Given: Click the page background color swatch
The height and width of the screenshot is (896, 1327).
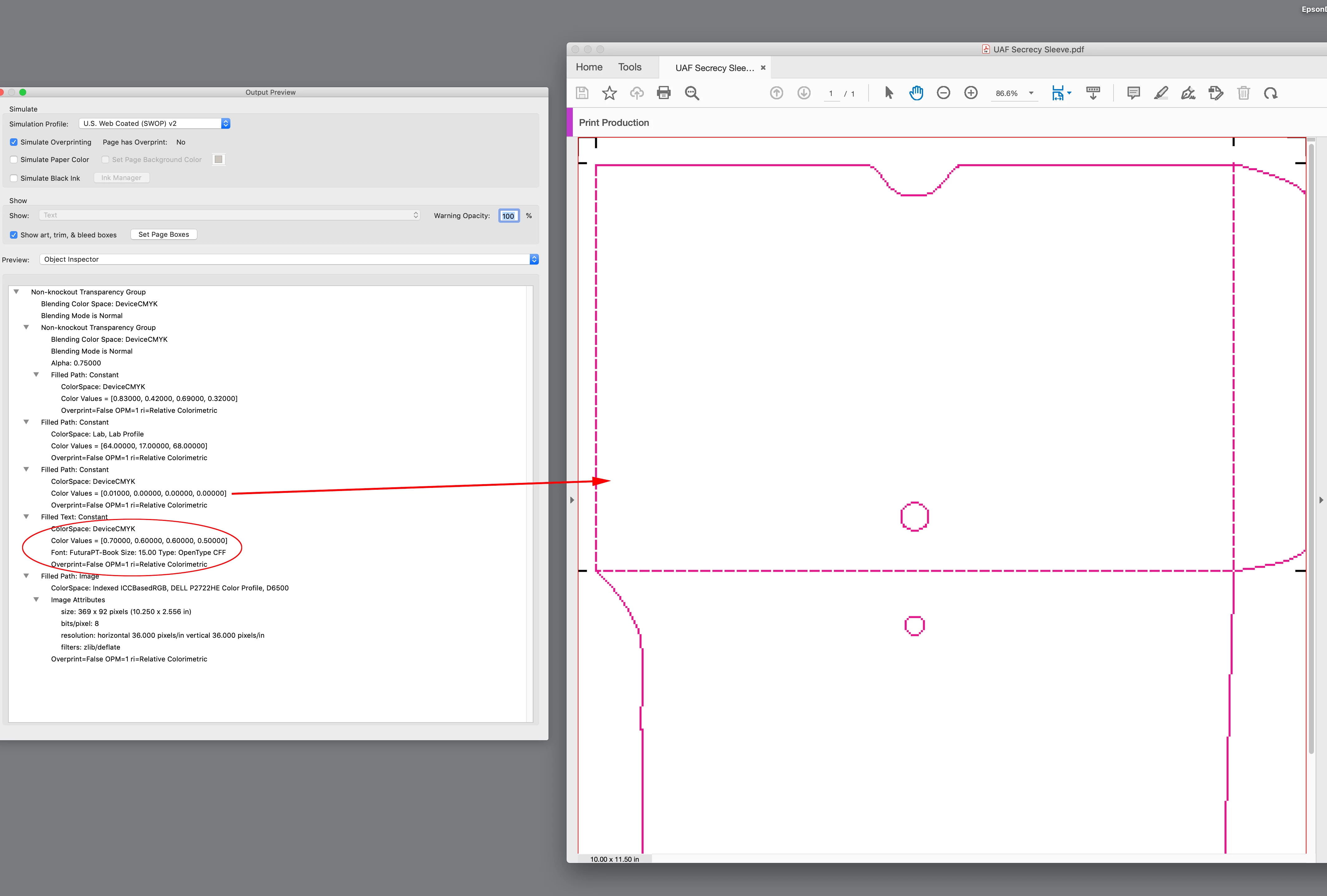Looking at the screenshot, I should click(x=218, y=159).
